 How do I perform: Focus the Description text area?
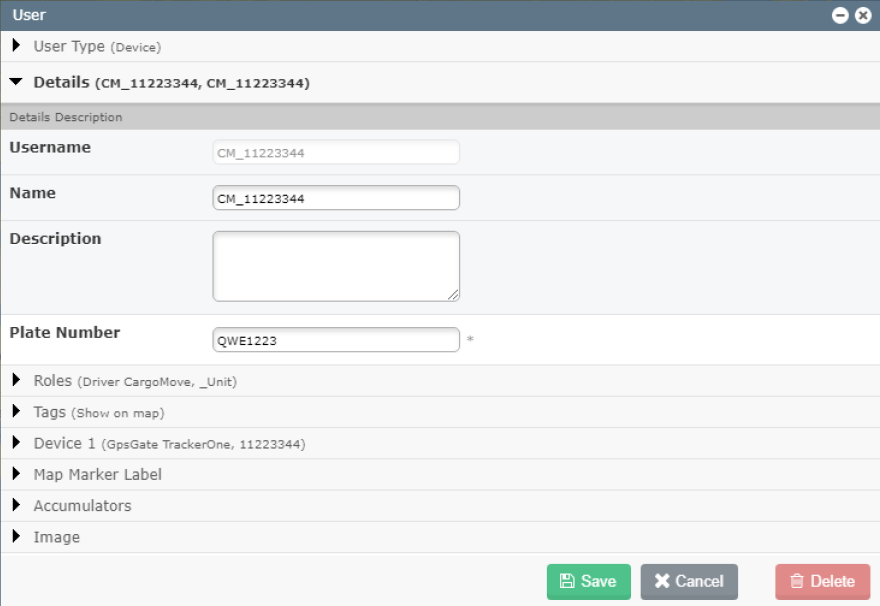[336, 267]
